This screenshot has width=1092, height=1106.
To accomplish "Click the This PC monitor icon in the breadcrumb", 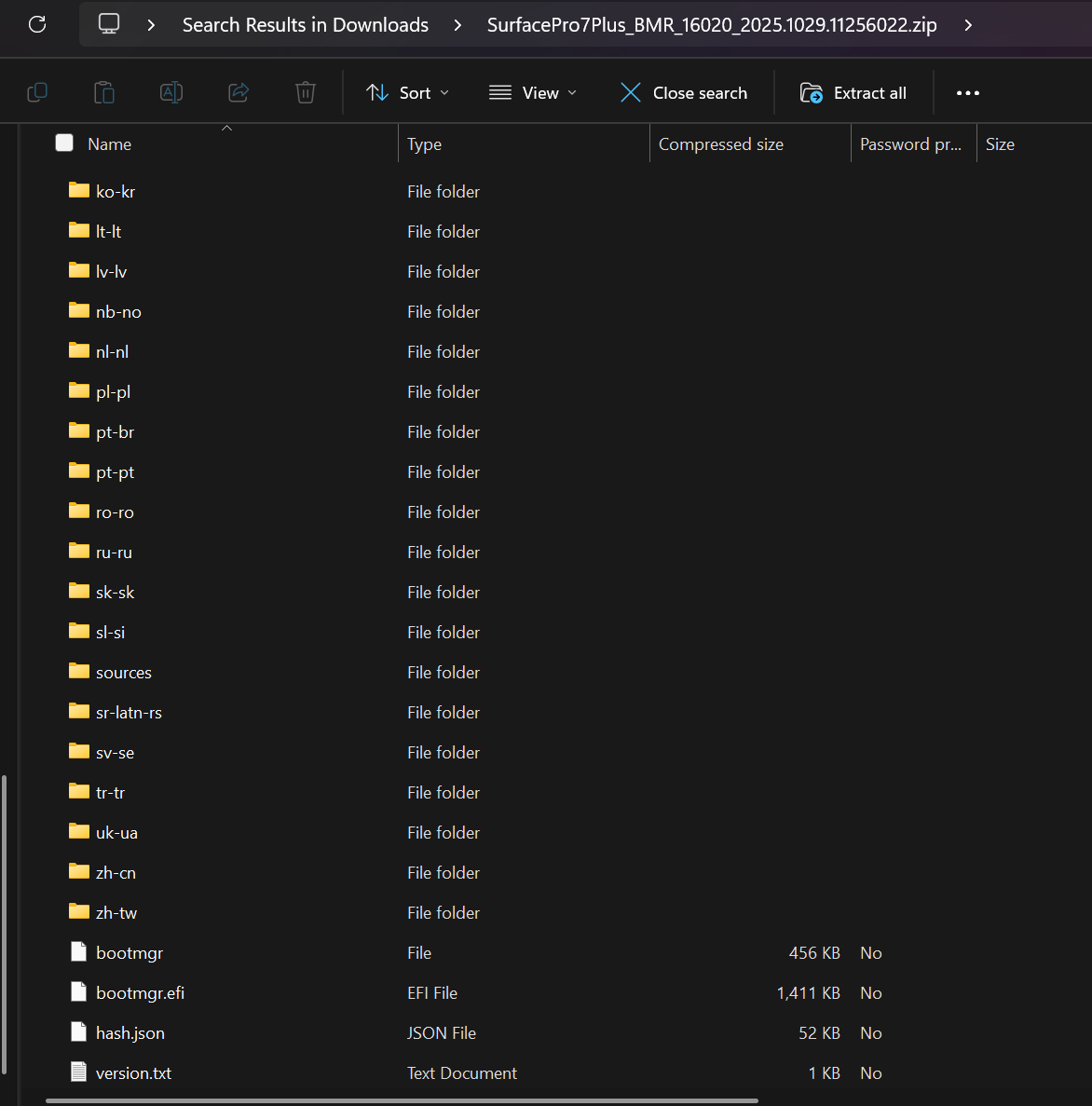I will tap(109, 24).
